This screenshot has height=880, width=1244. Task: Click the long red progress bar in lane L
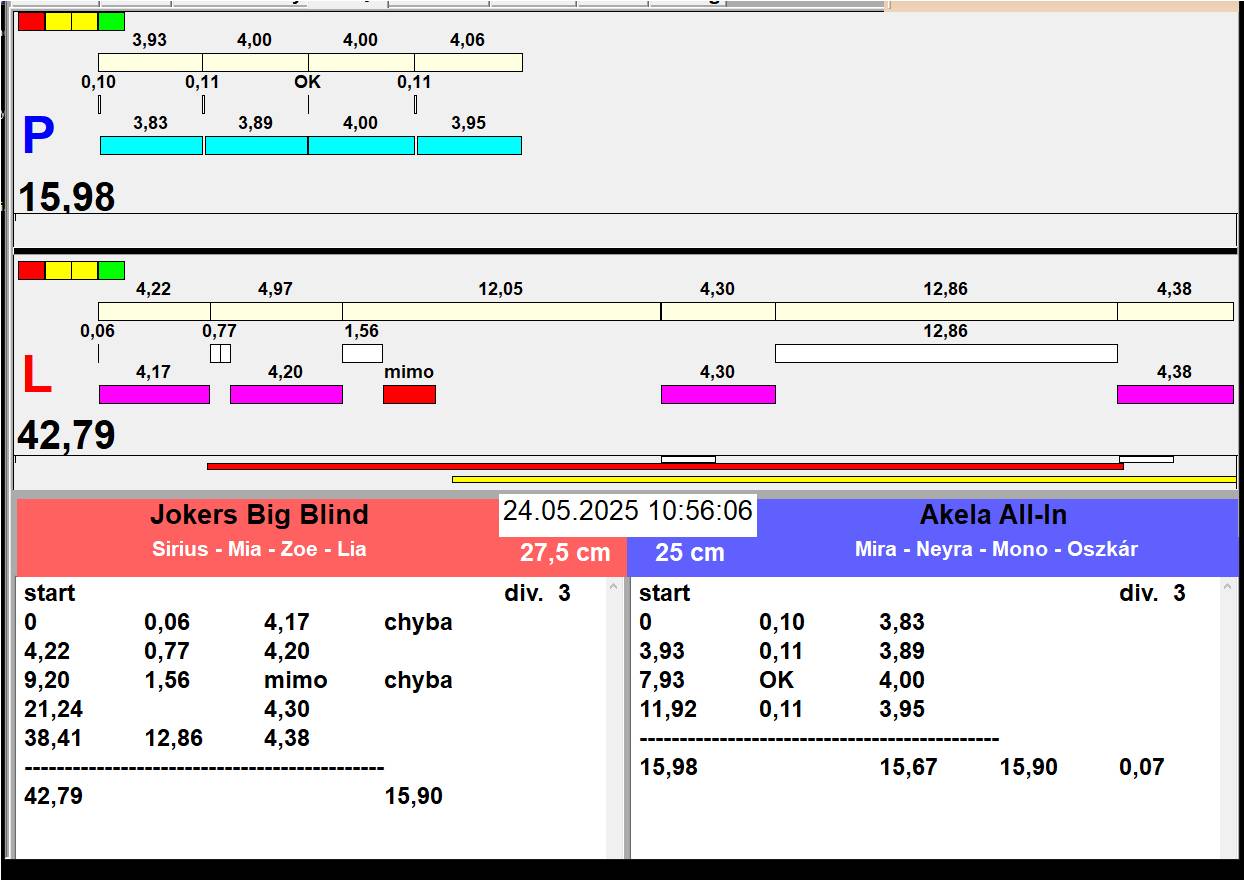[x=665, y=466]
